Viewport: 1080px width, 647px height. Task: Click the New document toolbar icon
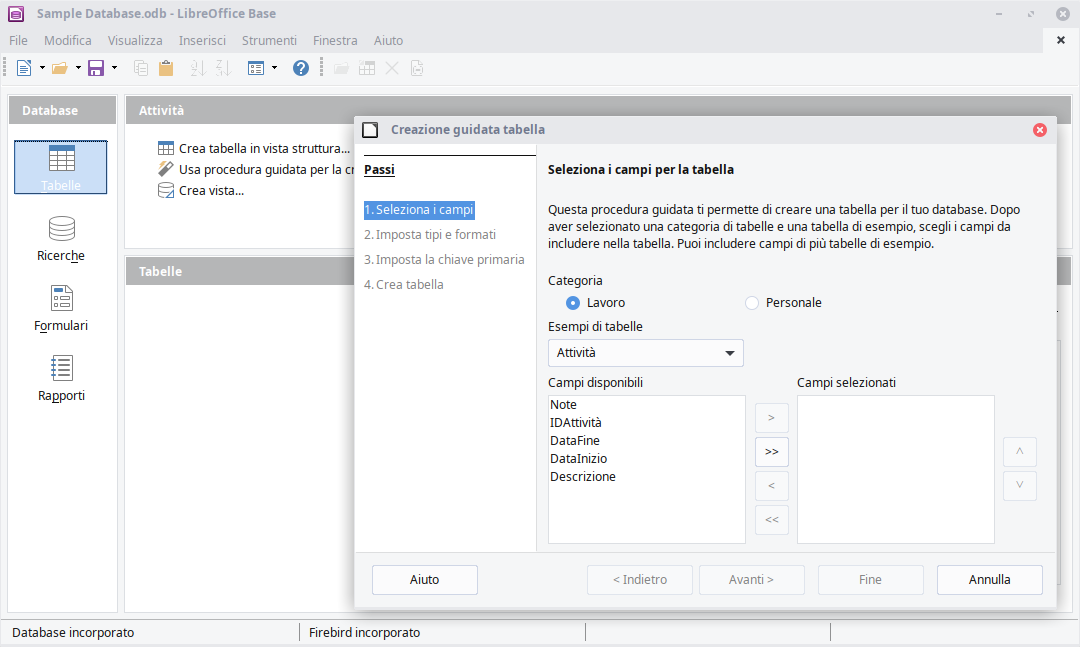pos(24,68)
